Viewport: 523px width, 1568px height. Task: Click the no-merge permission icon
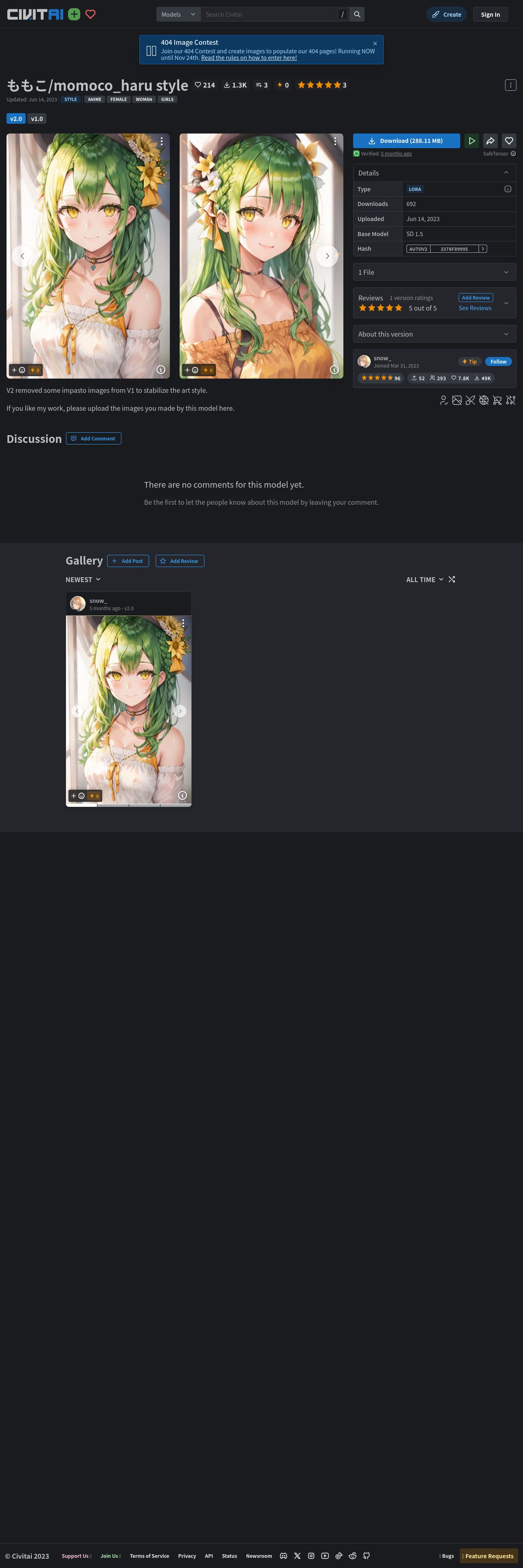click(511, 400)
